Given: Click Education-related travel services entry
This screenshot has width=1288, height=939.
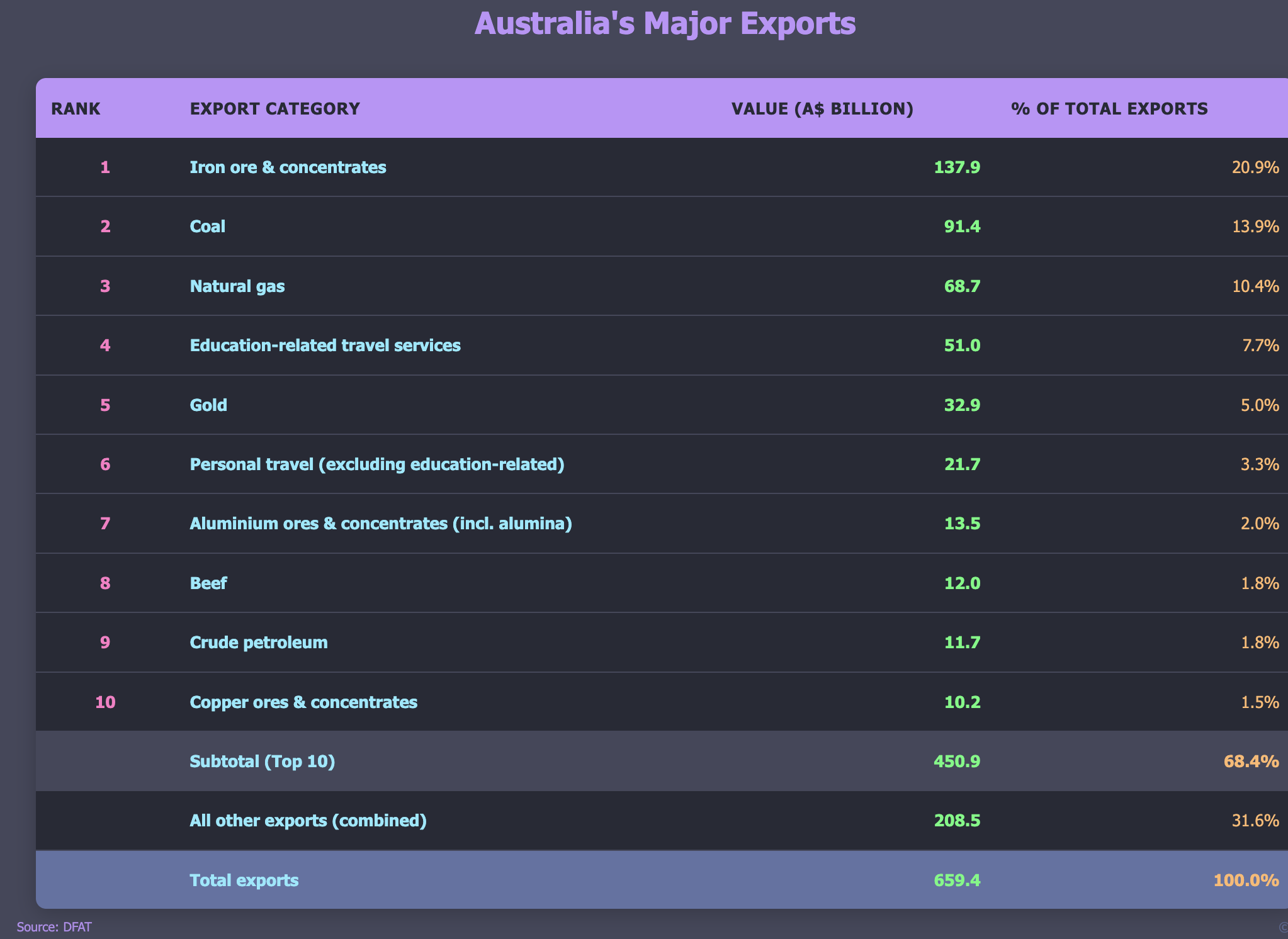Looking at the screenshot, I should [x=325, y=346].
